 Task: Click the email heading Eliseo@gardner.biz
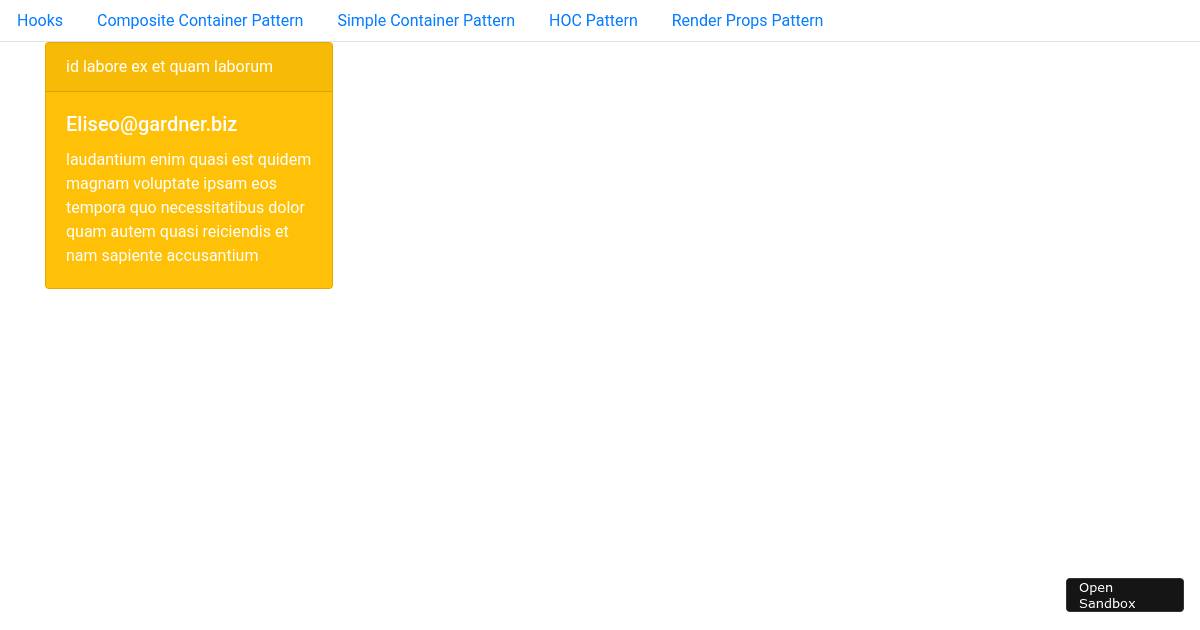[151, 124]
